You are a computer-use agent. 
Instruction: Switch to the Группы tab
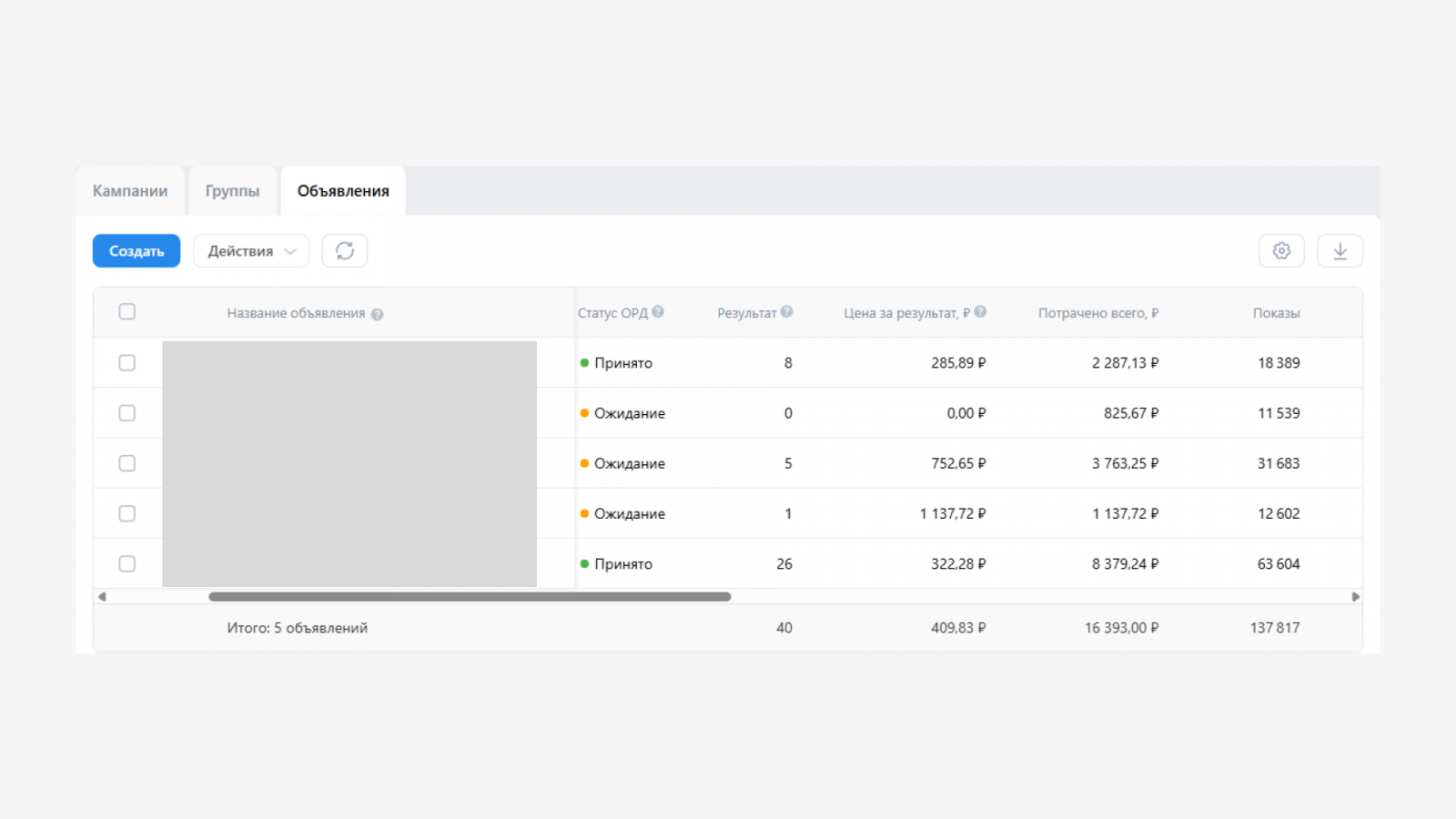click(x=232, y=191)
